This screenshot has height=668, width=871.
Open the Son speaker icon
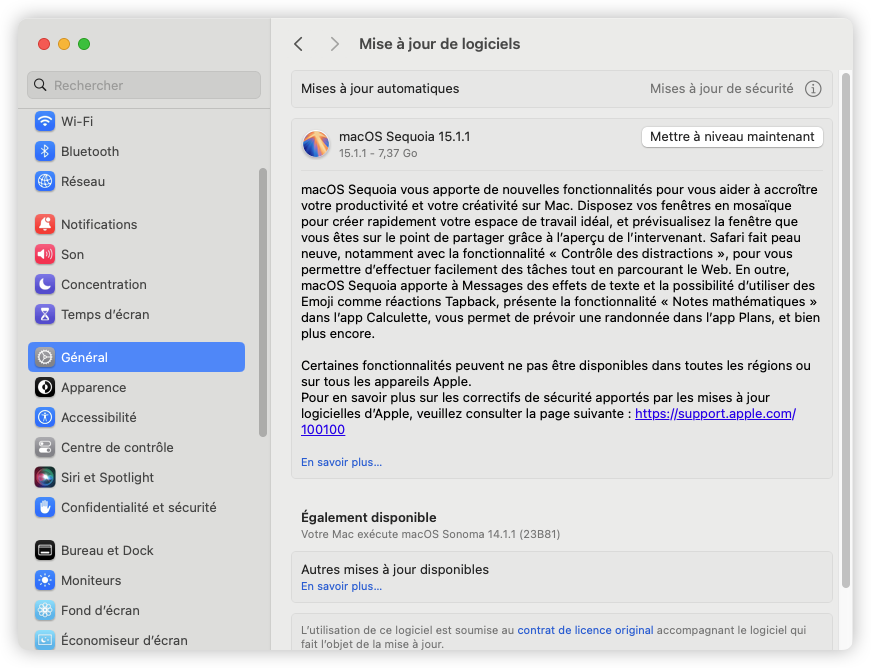[x=45, y=254]
